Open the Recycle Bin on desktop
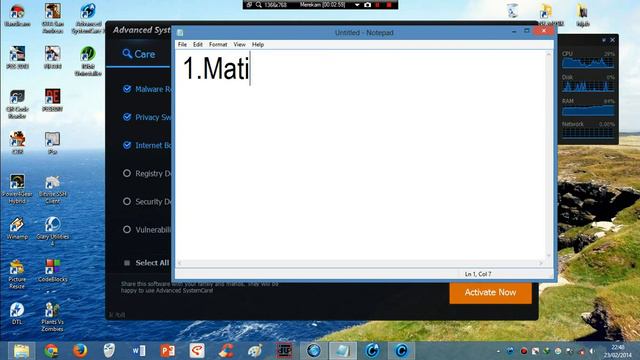 (512, 10)
